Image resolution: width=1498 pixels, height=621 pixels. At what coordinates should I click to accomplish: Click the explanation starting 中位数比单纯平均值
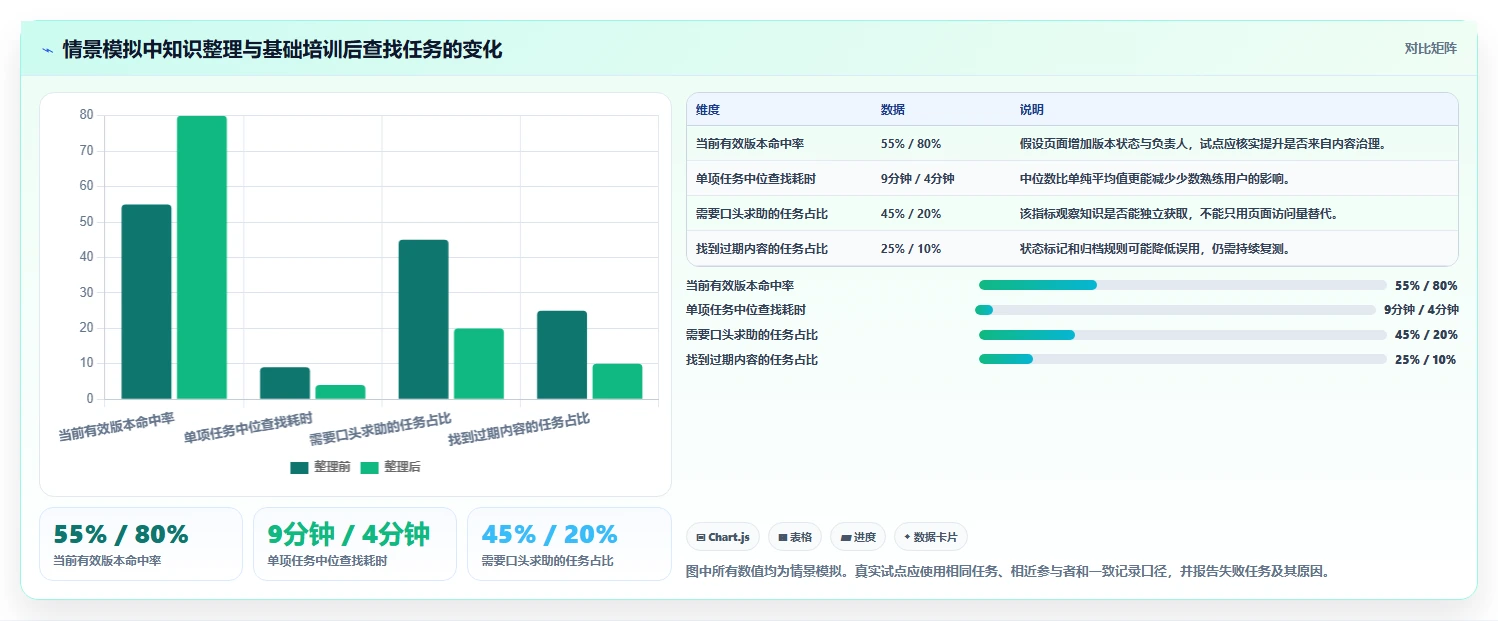pos(1155,179)
